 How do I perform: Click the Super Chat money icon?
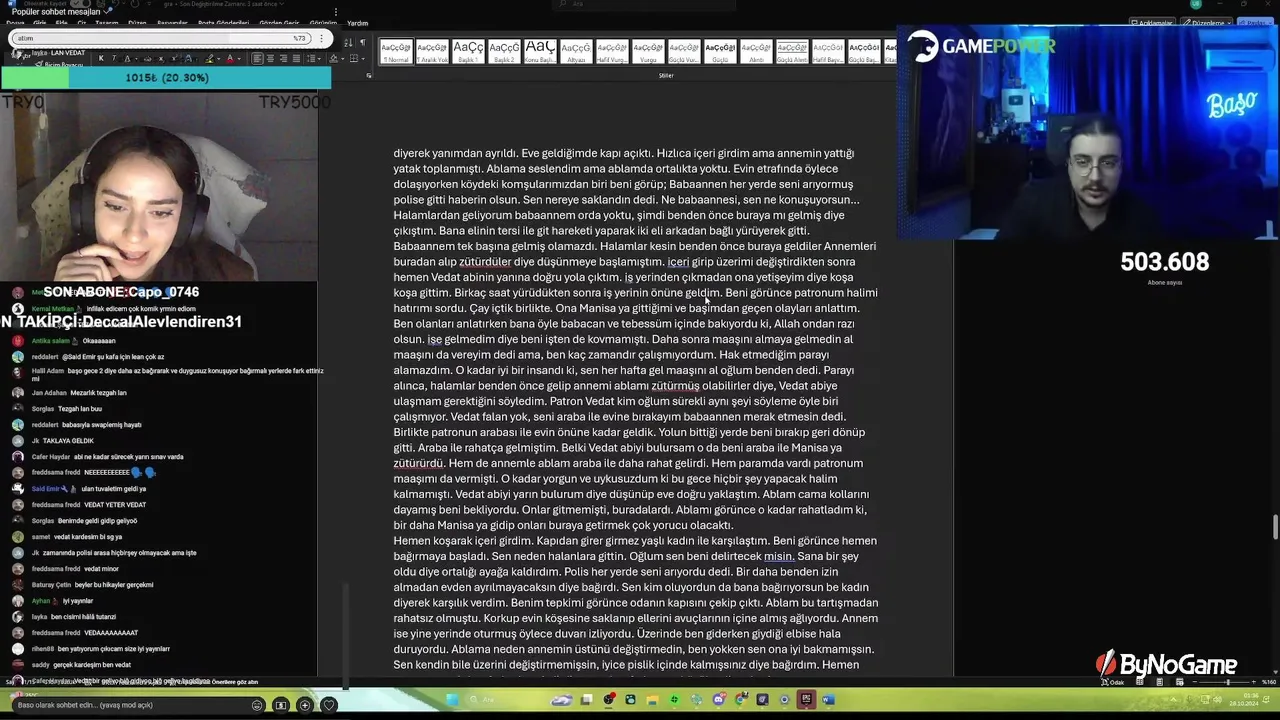click(281, 705)
